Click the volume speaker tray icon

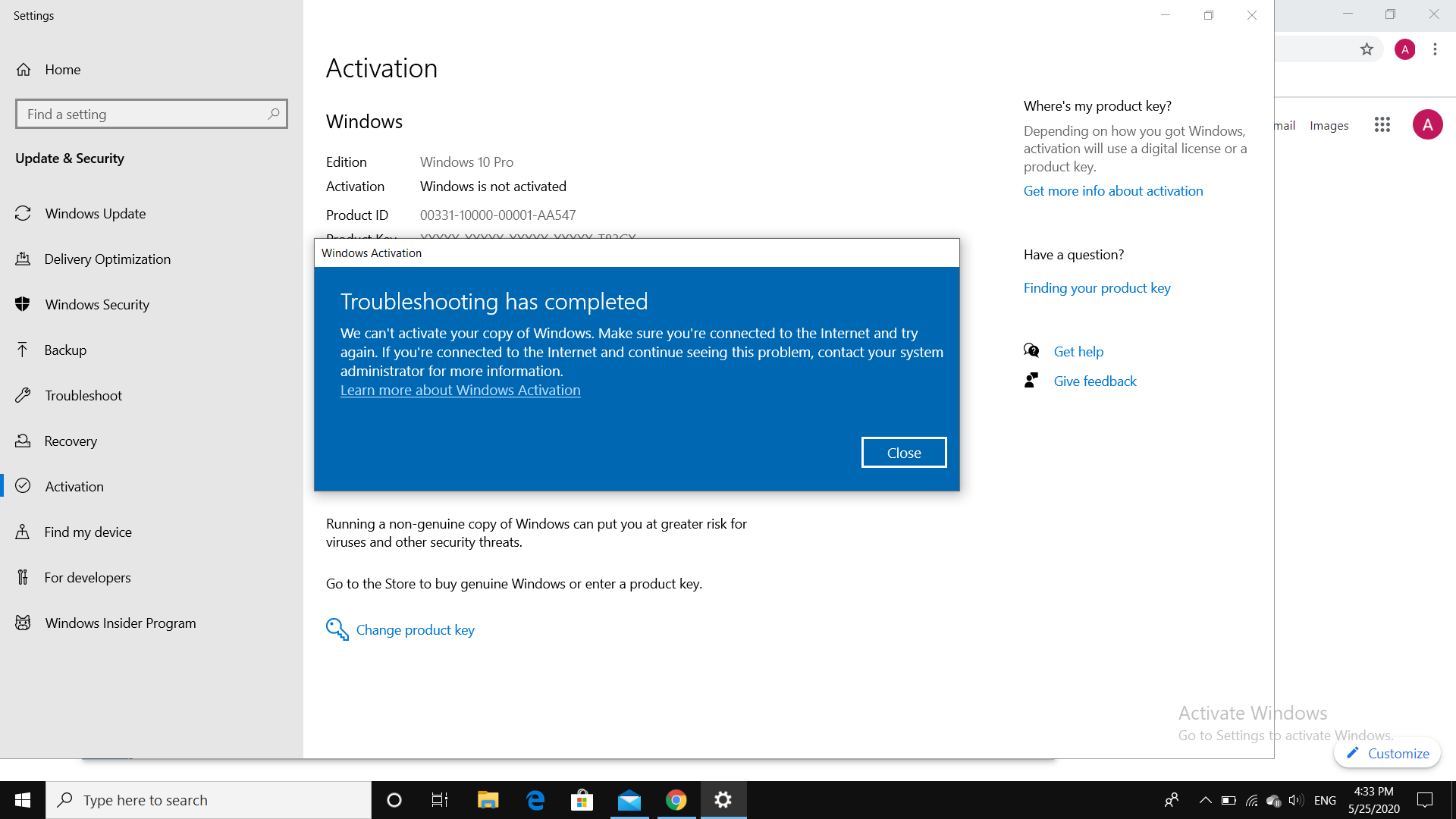(1295, 800)
